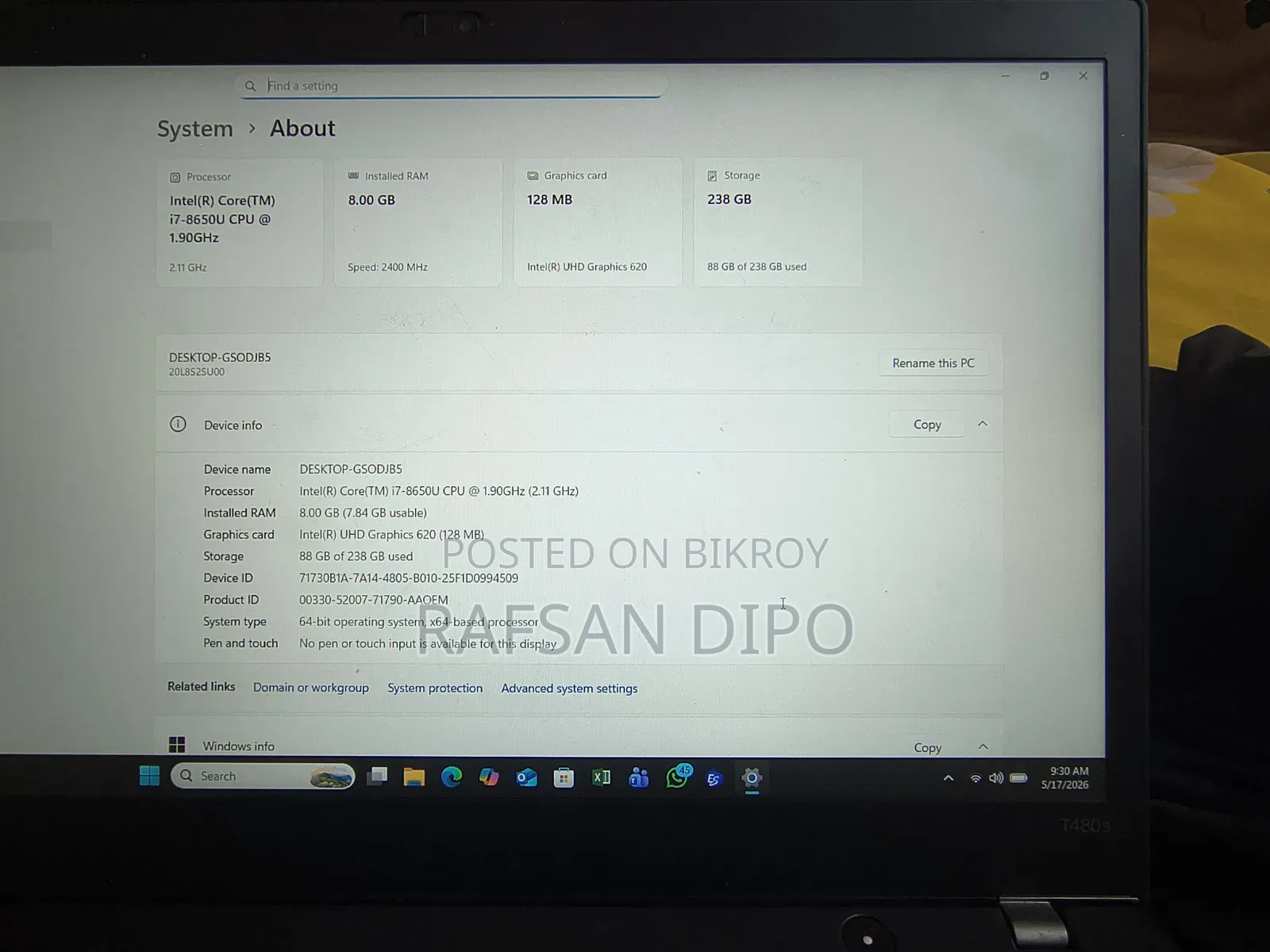Click the battery status tray icon
This screenshot has width=1270, height=952.
tap(1018, 777)
